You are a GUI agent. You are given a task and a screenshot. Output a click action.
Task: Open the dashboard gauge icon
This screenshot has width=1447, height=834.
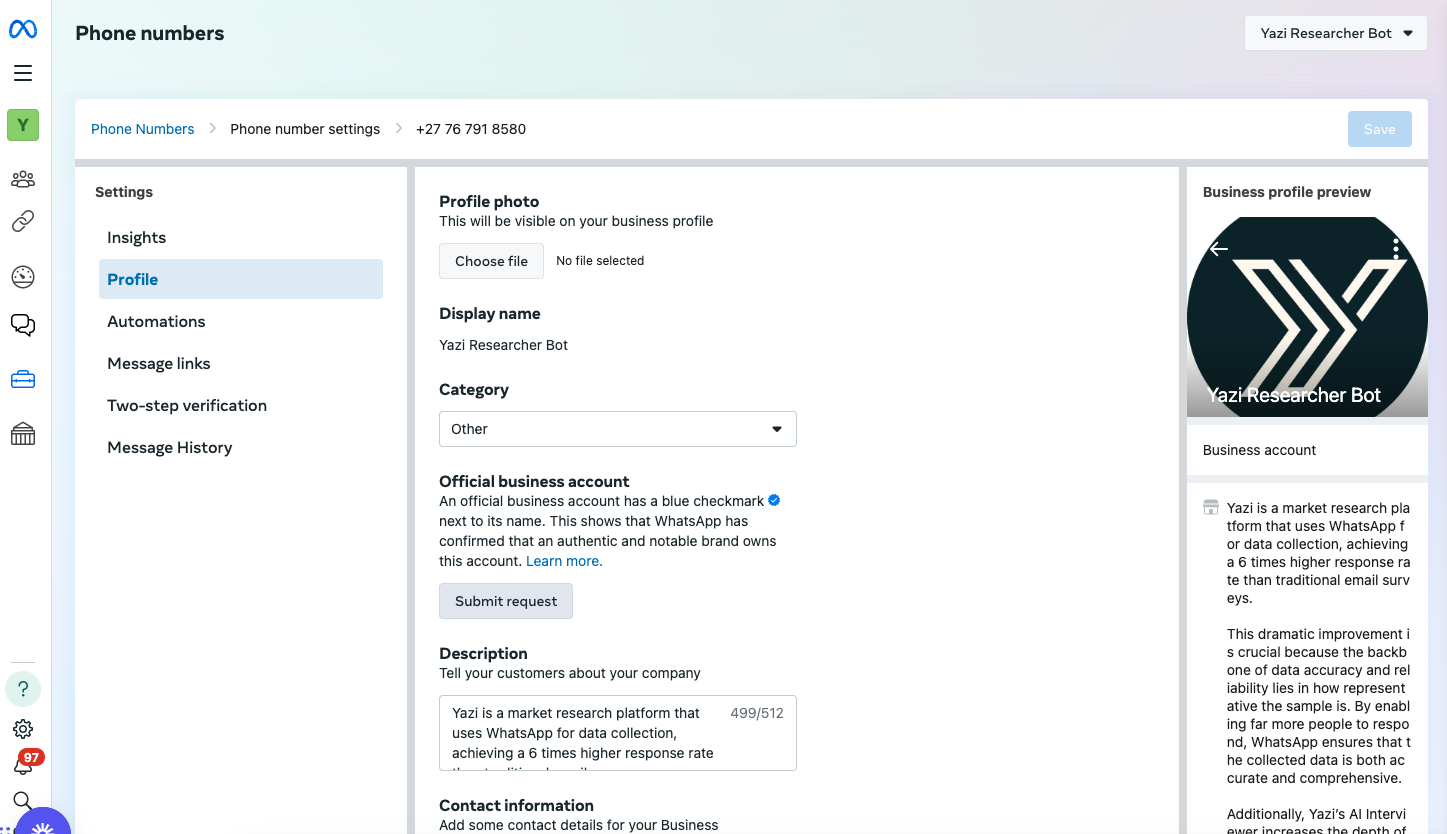(23, 277)
